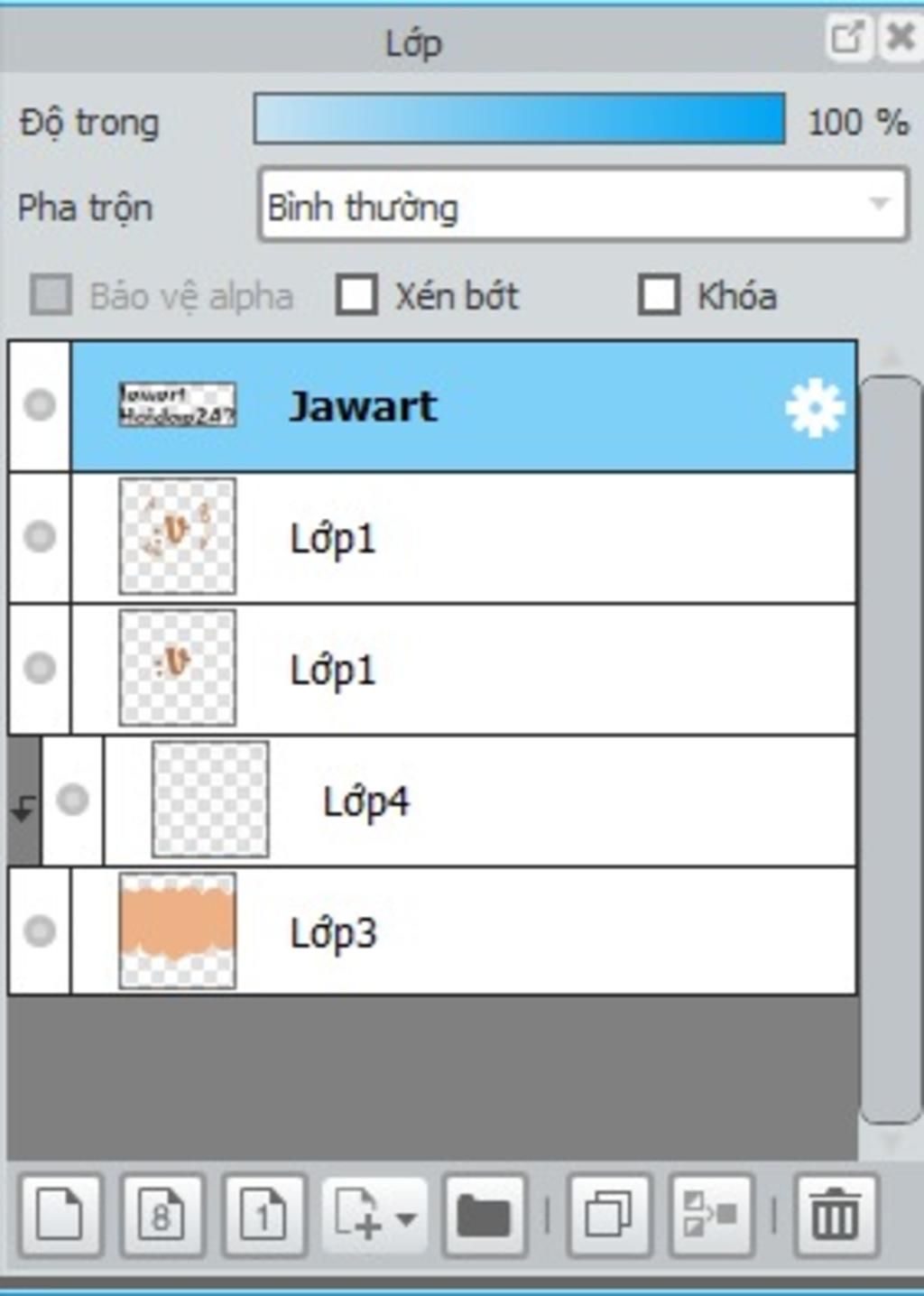Hide the Lớp3 layer
924x1296 pixels.
tap(40, 930)
